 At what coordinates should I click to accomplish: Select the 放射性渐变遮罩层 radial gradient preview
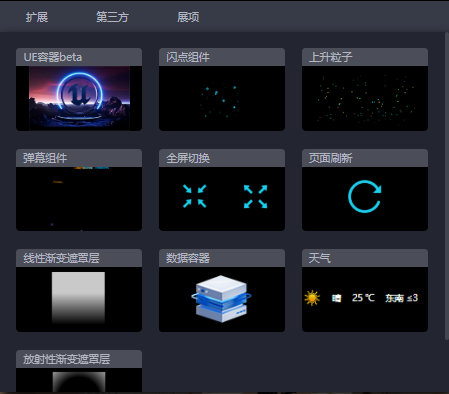[79, 382]
